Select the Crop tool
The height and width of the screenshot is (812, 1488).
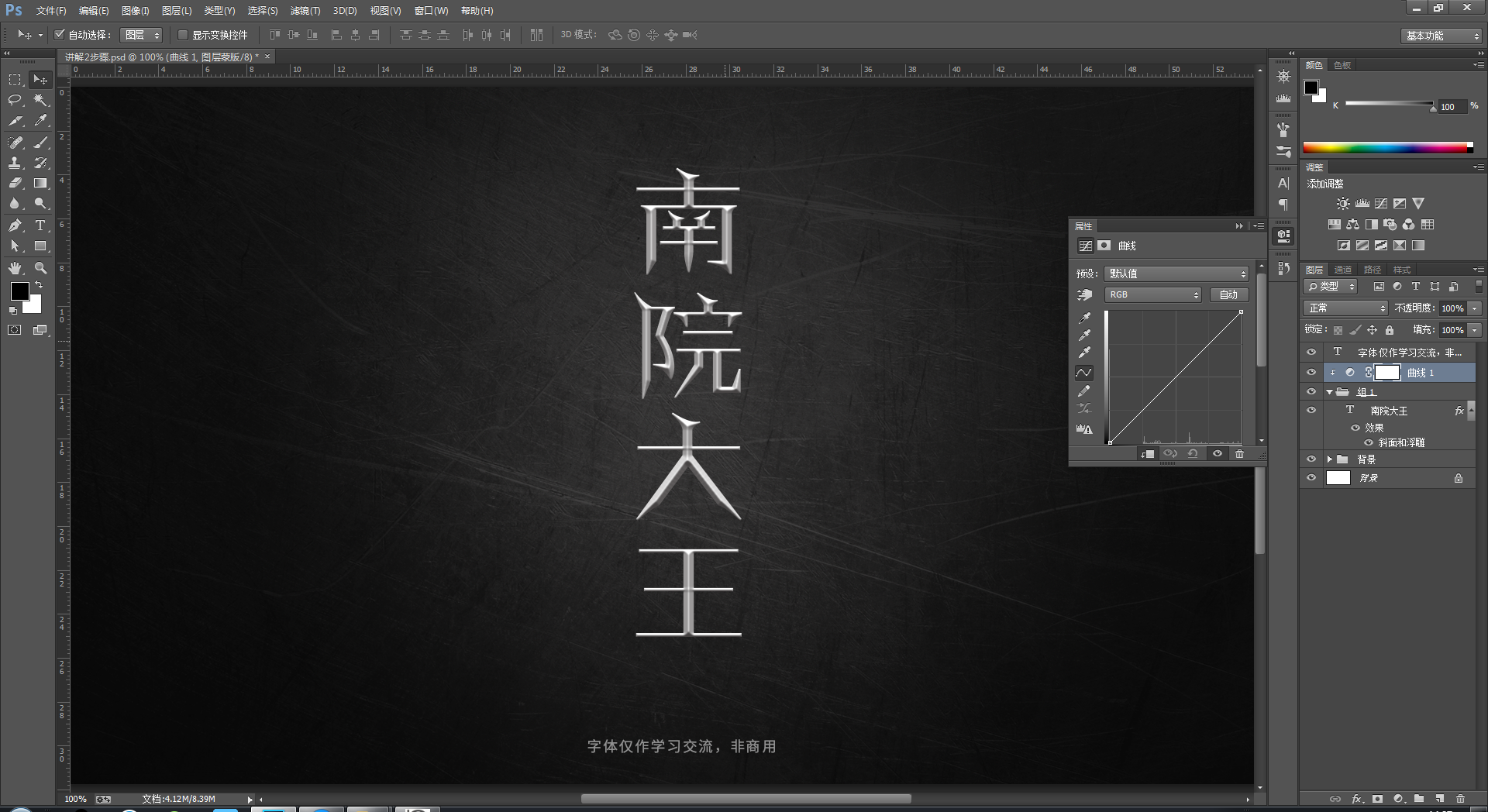coord(15,121)
